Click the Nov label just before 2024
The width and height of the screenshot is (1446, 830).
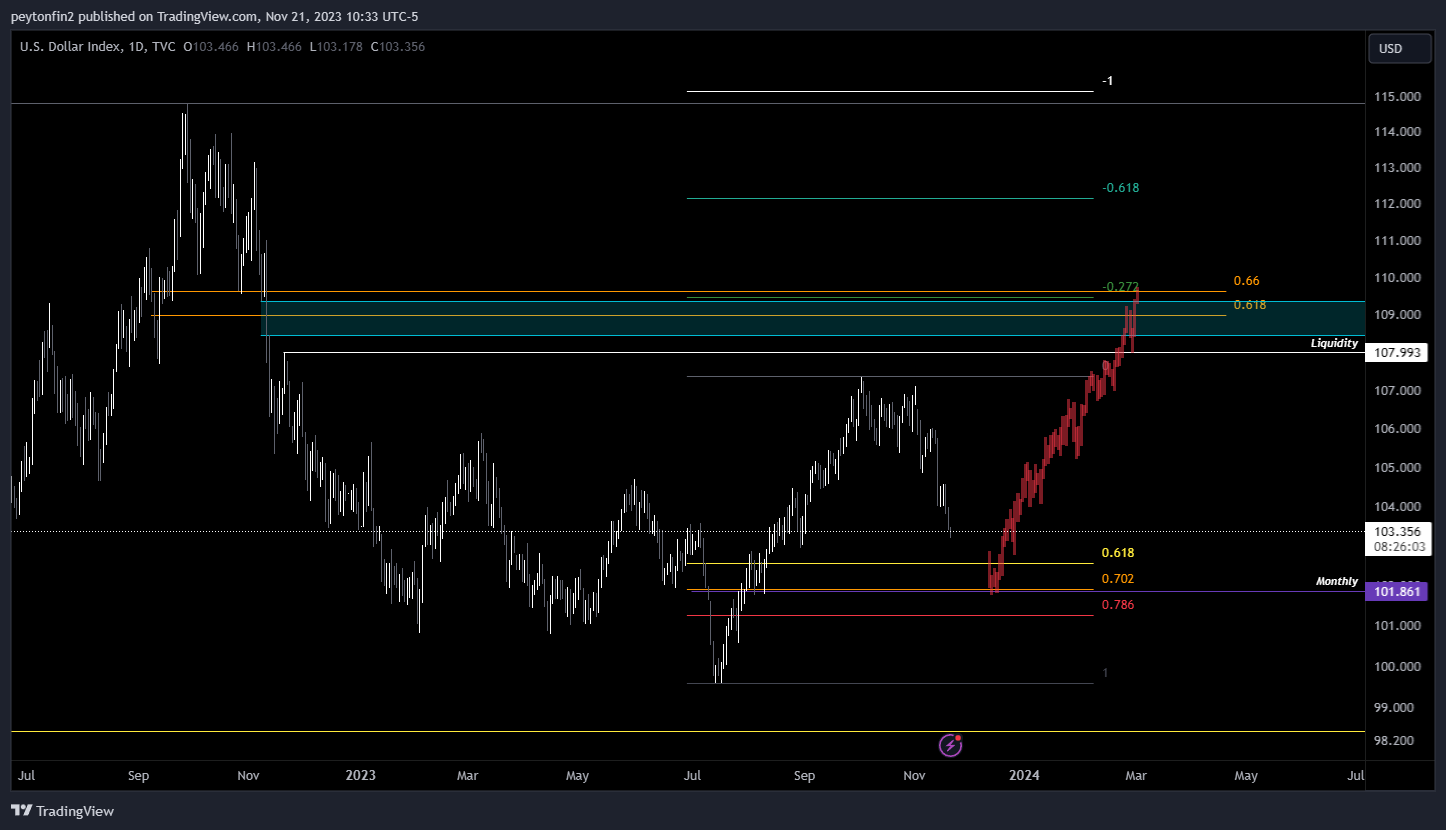[x=913, y=775]
